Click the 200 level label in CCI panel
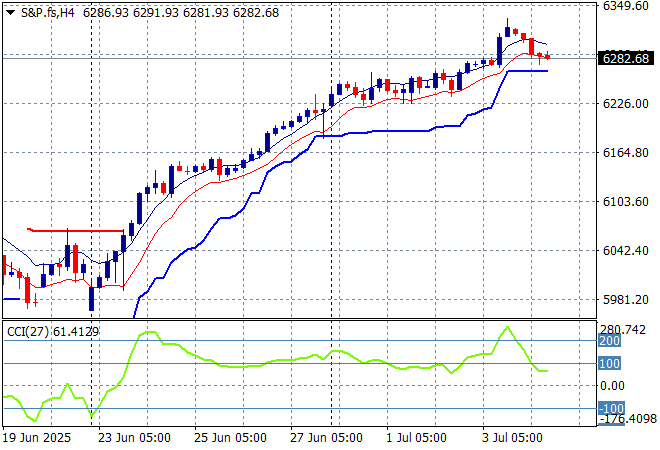This screenshot has width=660, height=450. 610,341
